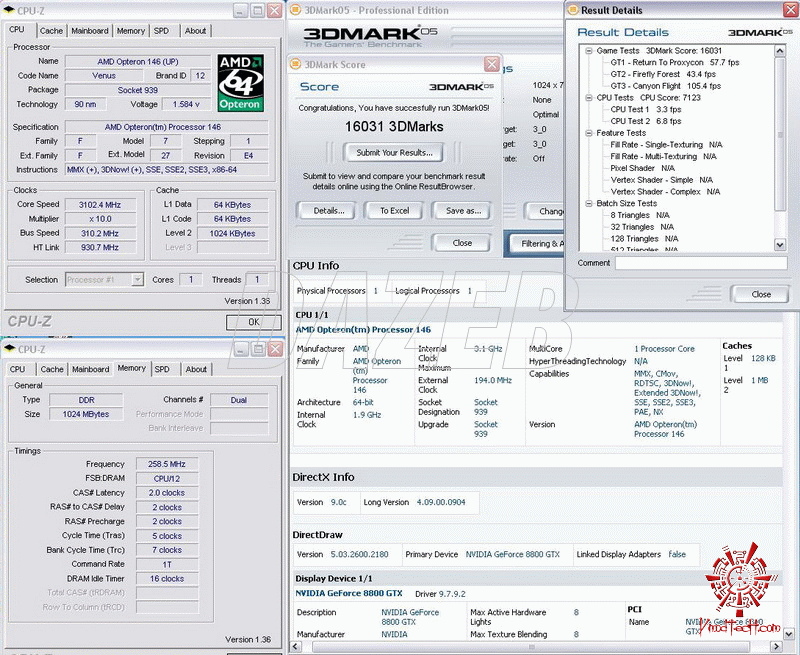Click FSB:DRAM value CPU/12

click(167, 478)
